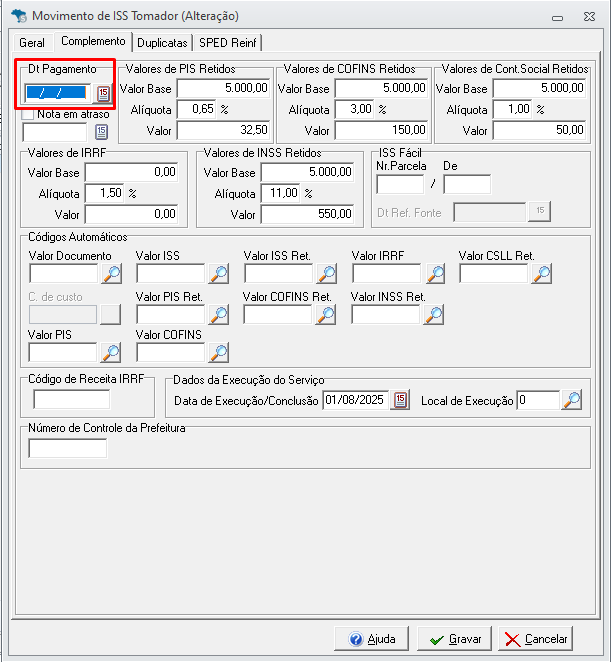Viewport: 611px width, 662px height.
Task: Click the Valor ISS code field
Action: [171, 274]
